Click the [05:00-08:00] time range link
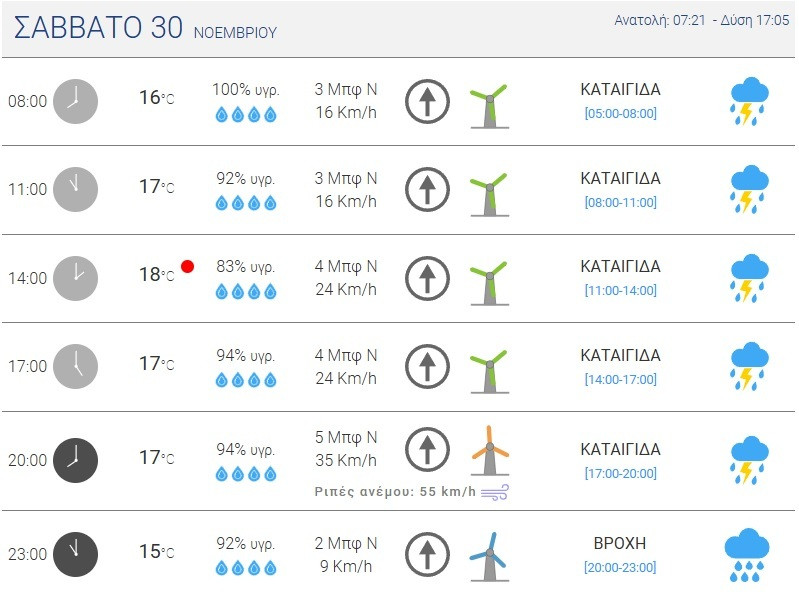 tap(620, 113)
